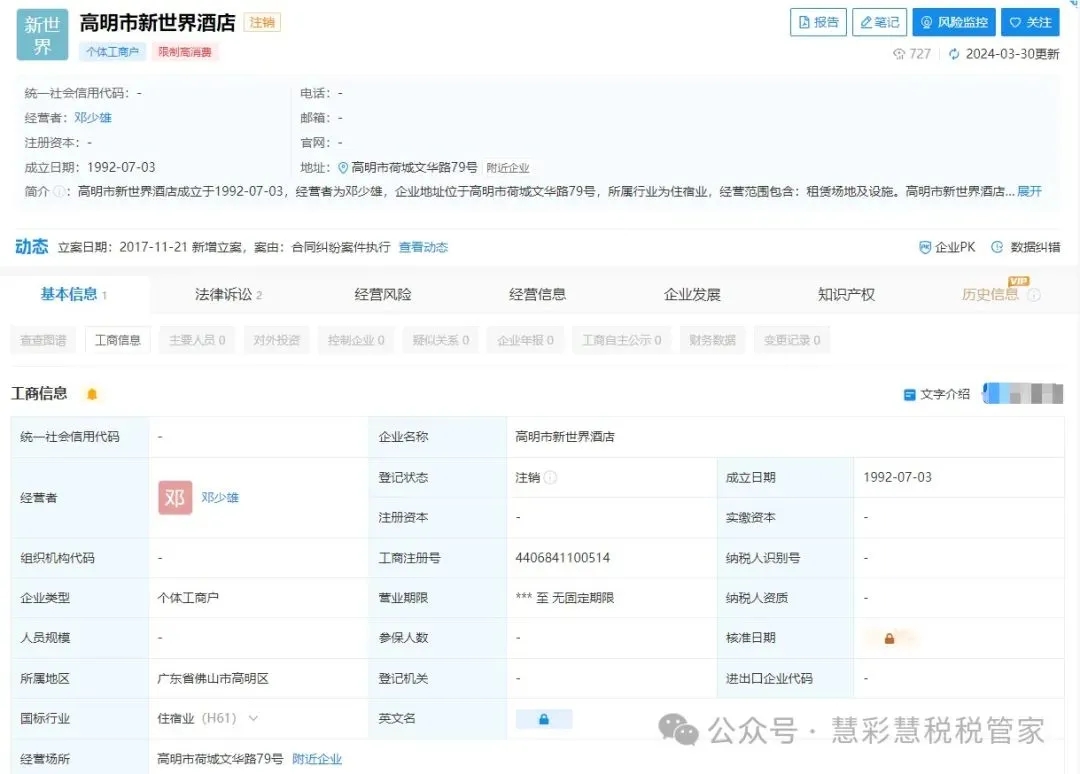The image size is (1080, 774).
Task: Click the bell icon next to 工商信息
Action: point(92,394)
